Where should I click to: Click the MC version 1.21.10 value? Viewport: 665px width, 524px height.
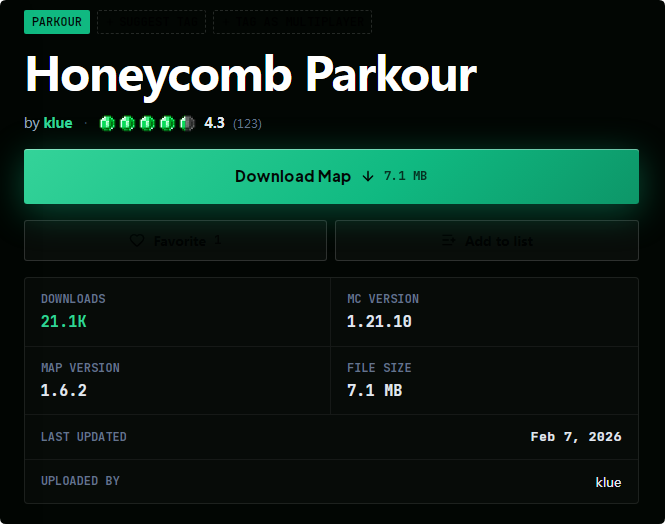click(x=379, y=321)
